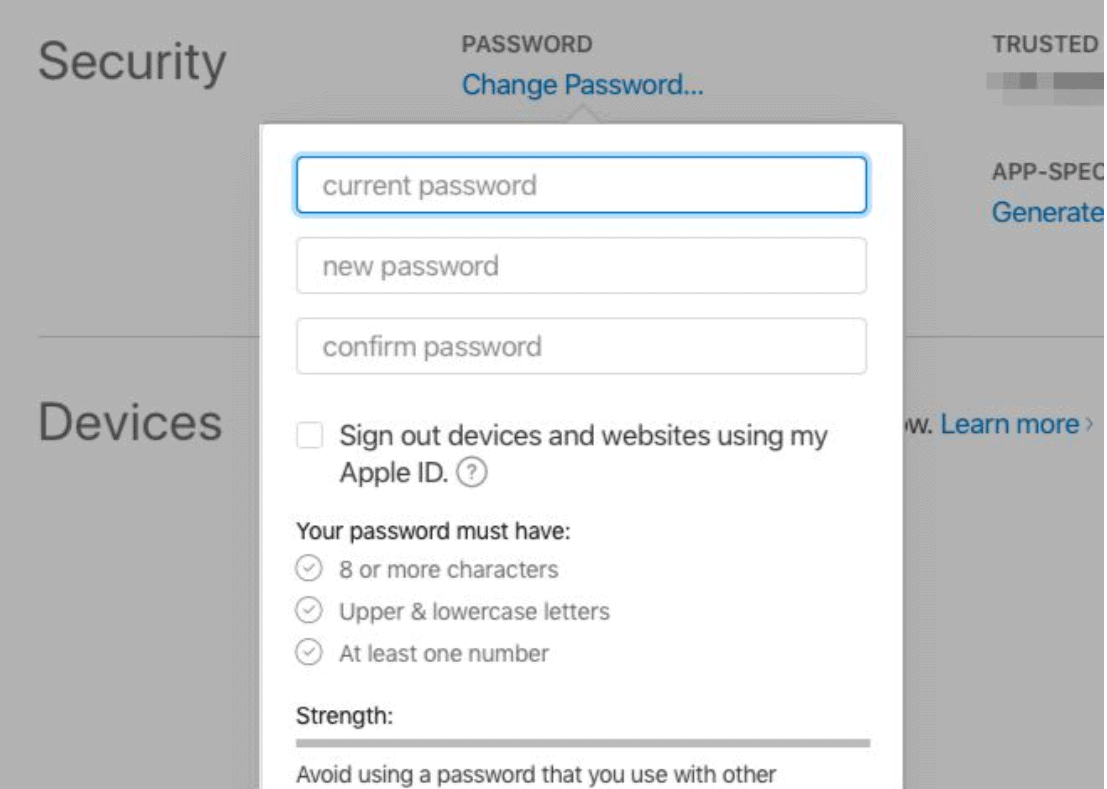Image resolution: width=1107 pixels, height=789 pixels.
Task: Open the Change Password... link
Action: pos(582,85)
